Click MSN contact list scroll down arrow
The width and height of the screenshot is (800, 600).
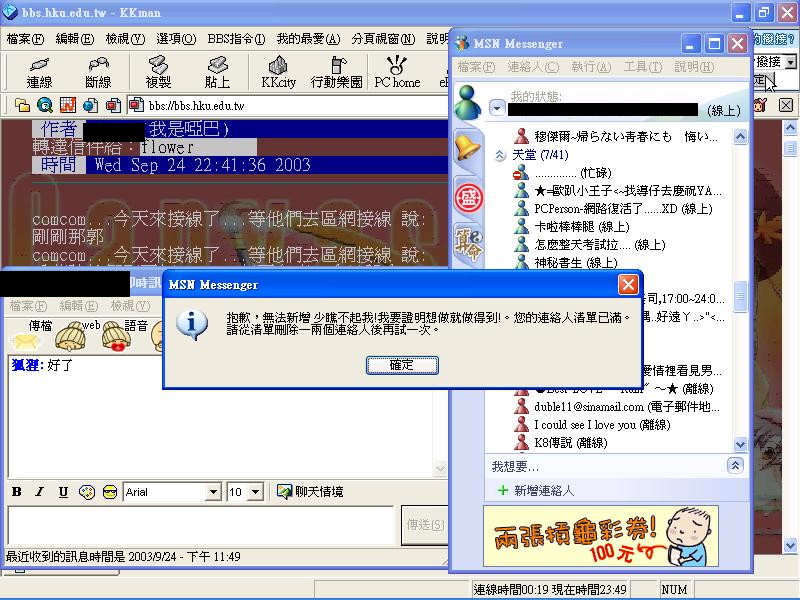click(740, 444)
